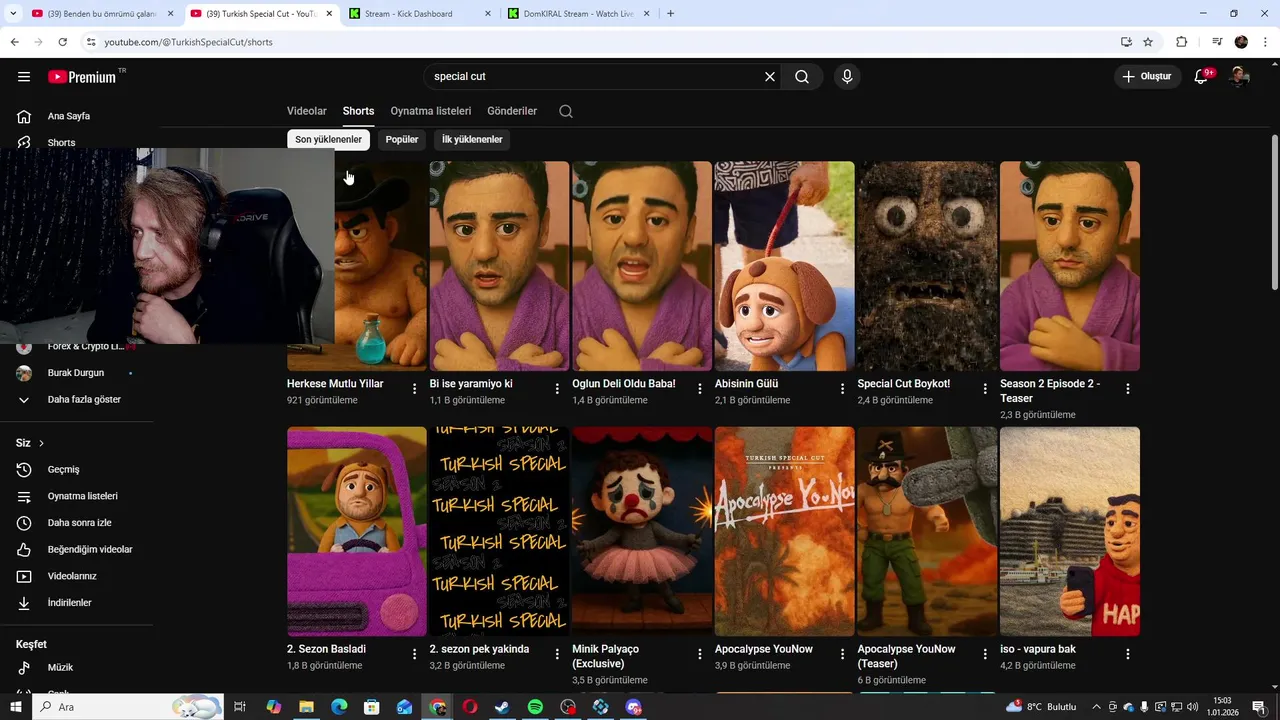Open YouTube notifications bell

1202,76
